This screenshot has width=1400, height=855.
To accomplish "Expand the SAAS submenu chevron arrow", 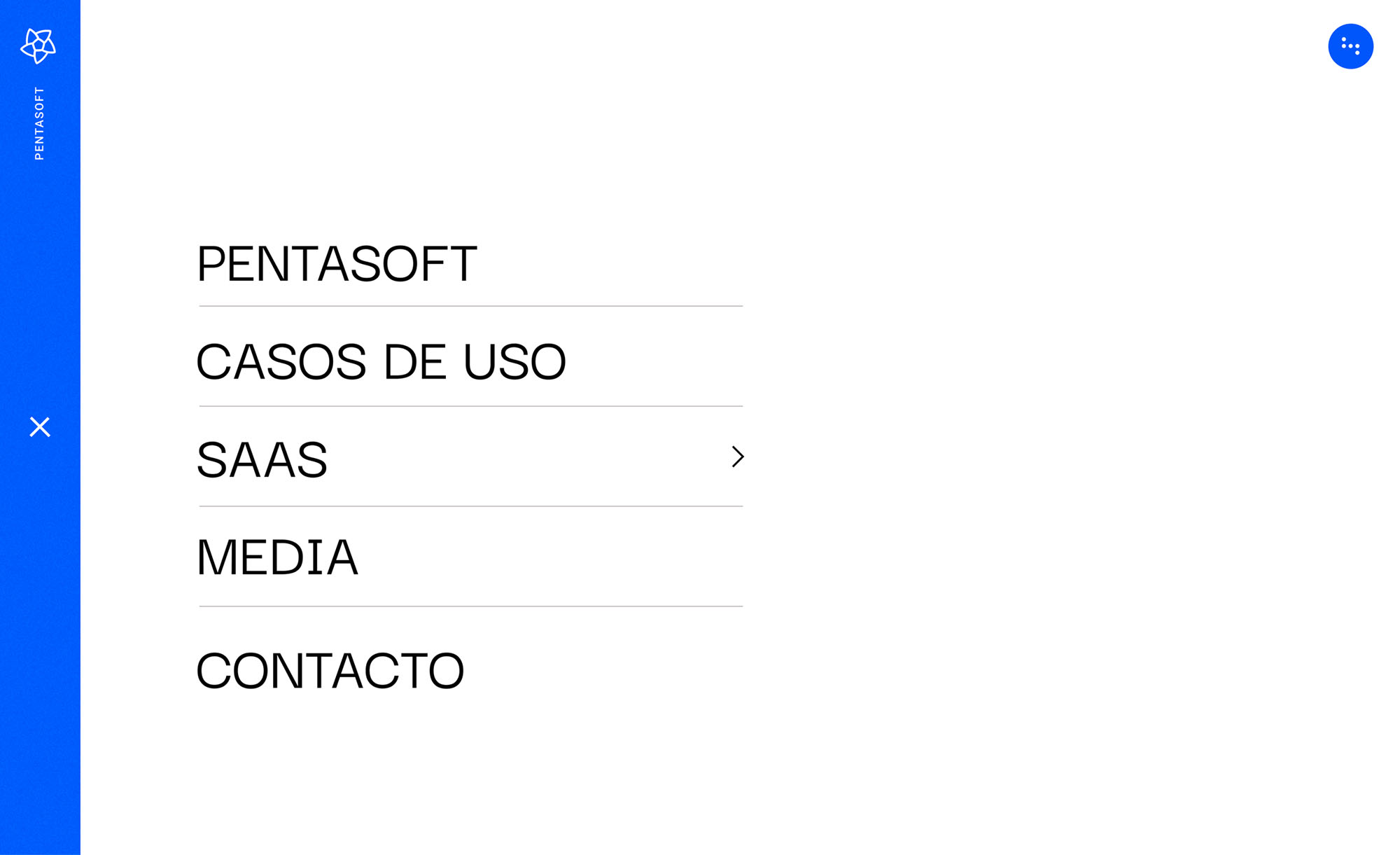I will click(x=737, y=457).
